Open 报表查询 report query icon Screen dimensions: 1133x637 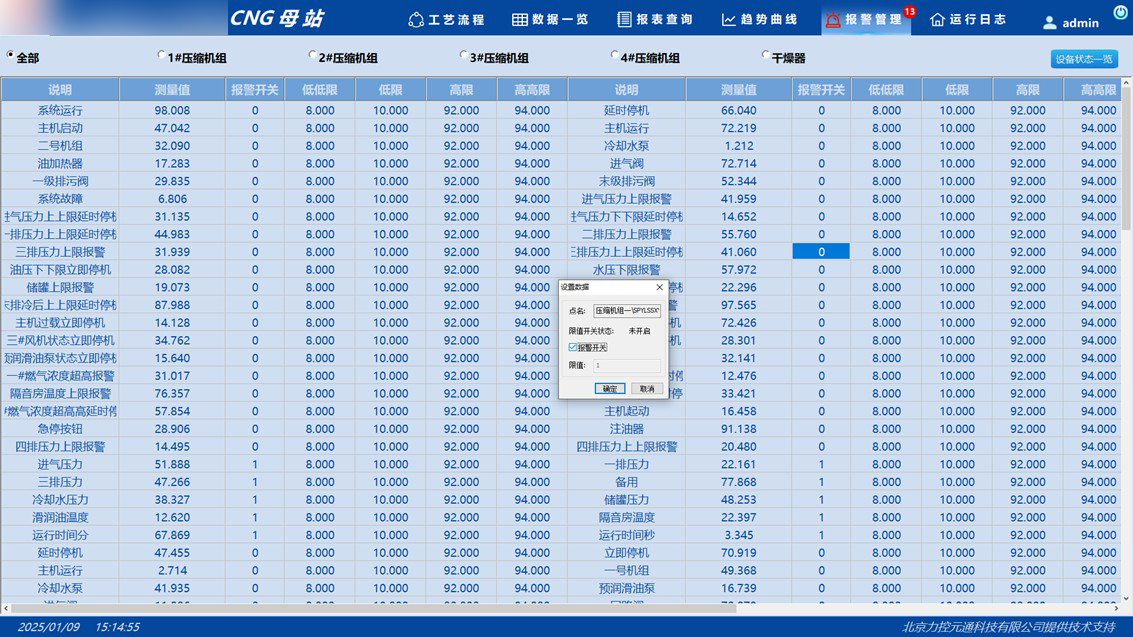pyautogui.click(x=624, y=20)
